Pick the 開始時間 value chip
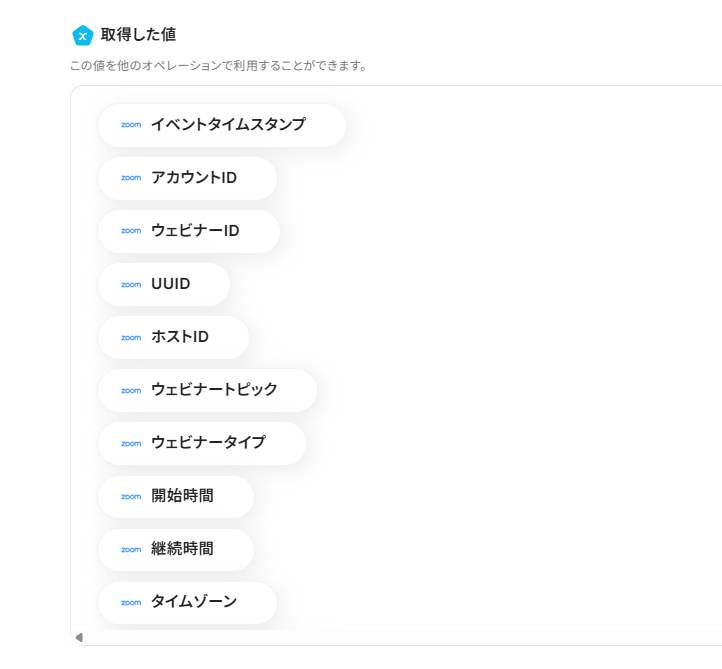Image resolution: width=722 pixels, height=669 pixels. point(182,496)
